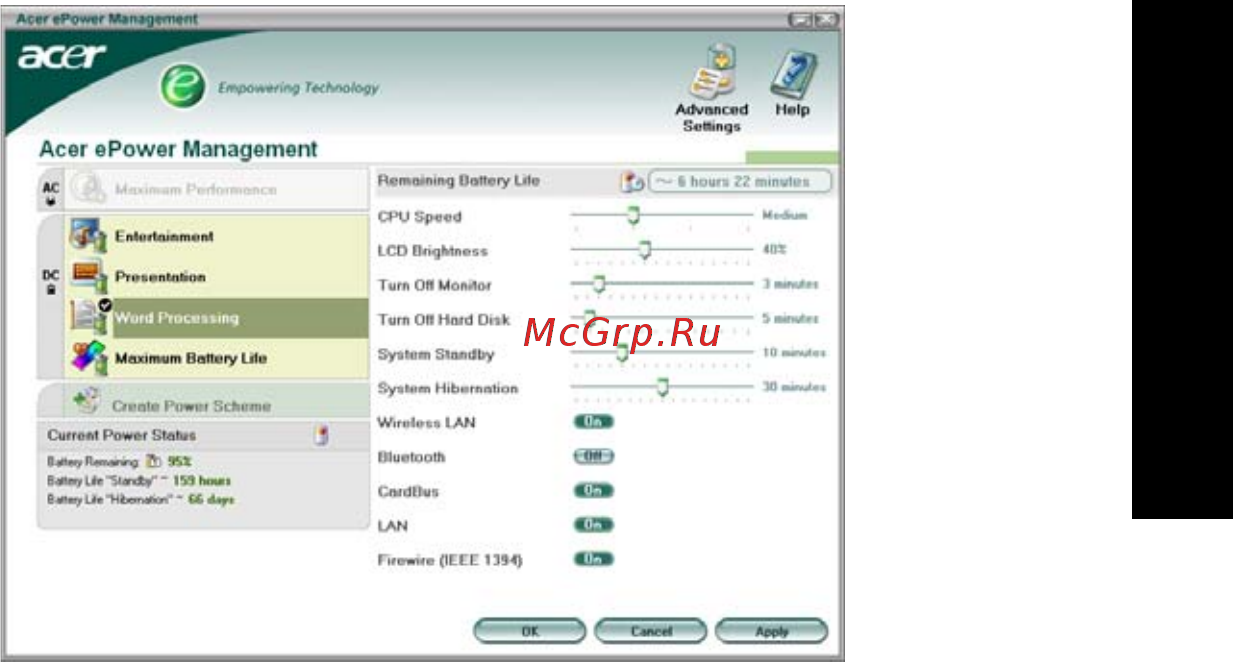Click the CPU Speed slider handle
1233x662 pixels.
click(632, 215)
